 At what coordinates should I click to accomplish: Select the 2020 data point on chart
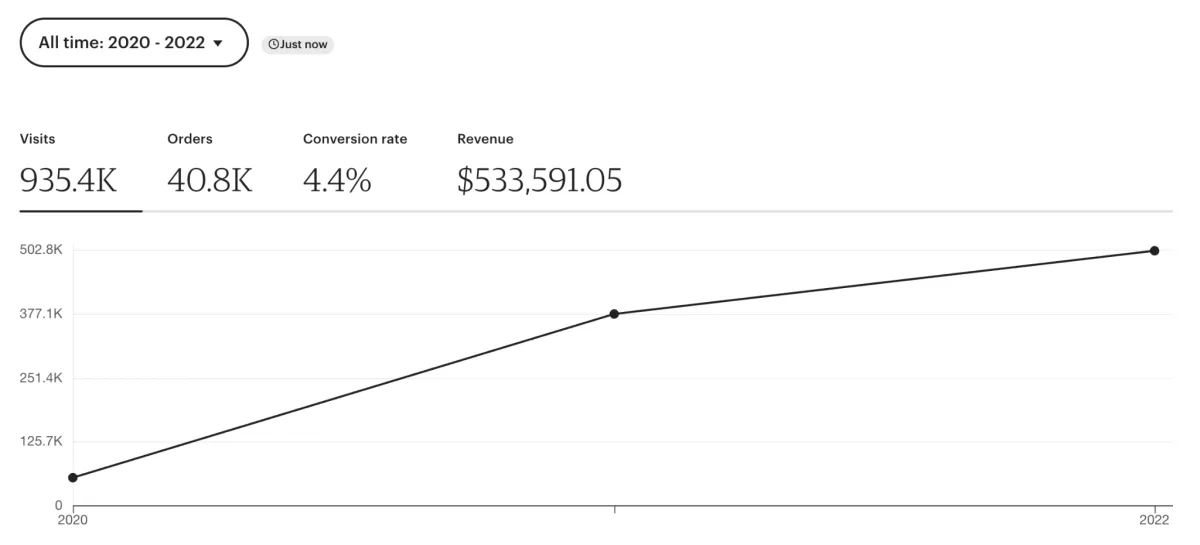[73, 478]
